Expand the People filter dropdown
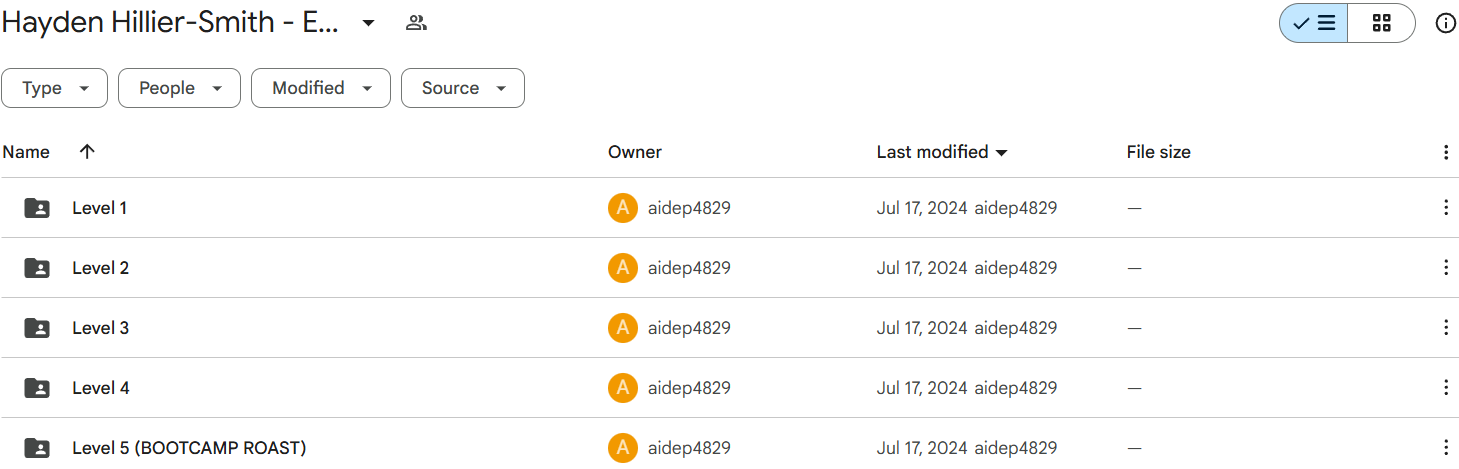The height and width of the screenshot is (469, 1459). click(x=179, y=88)
